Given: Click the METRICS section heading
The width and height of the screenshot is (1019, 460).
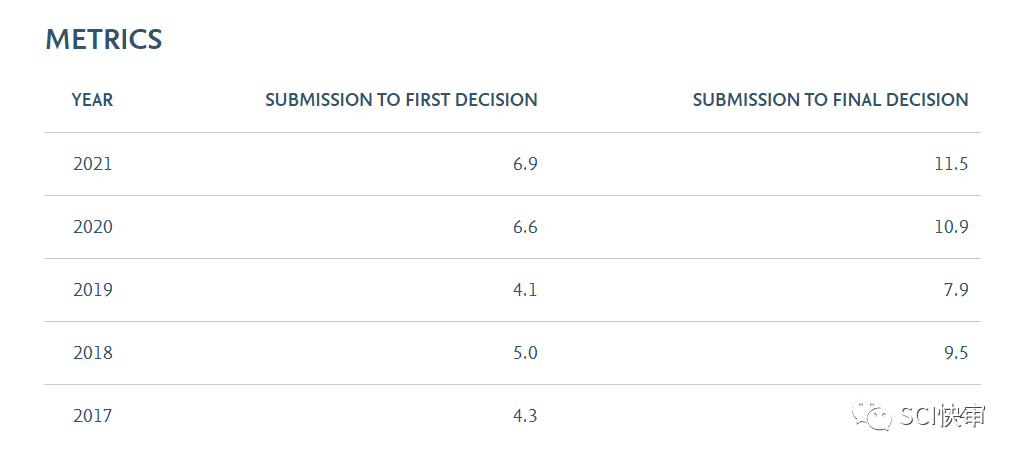Looking at the screenshot, I should (104, 40).
